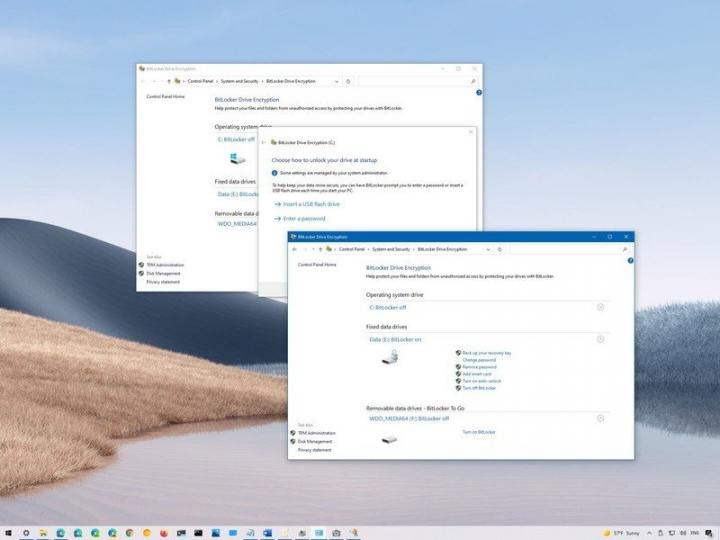This screenshot has height=540, width=720.
Task: Click Refresh button in back window address bar
Action: tap(348, 81)
